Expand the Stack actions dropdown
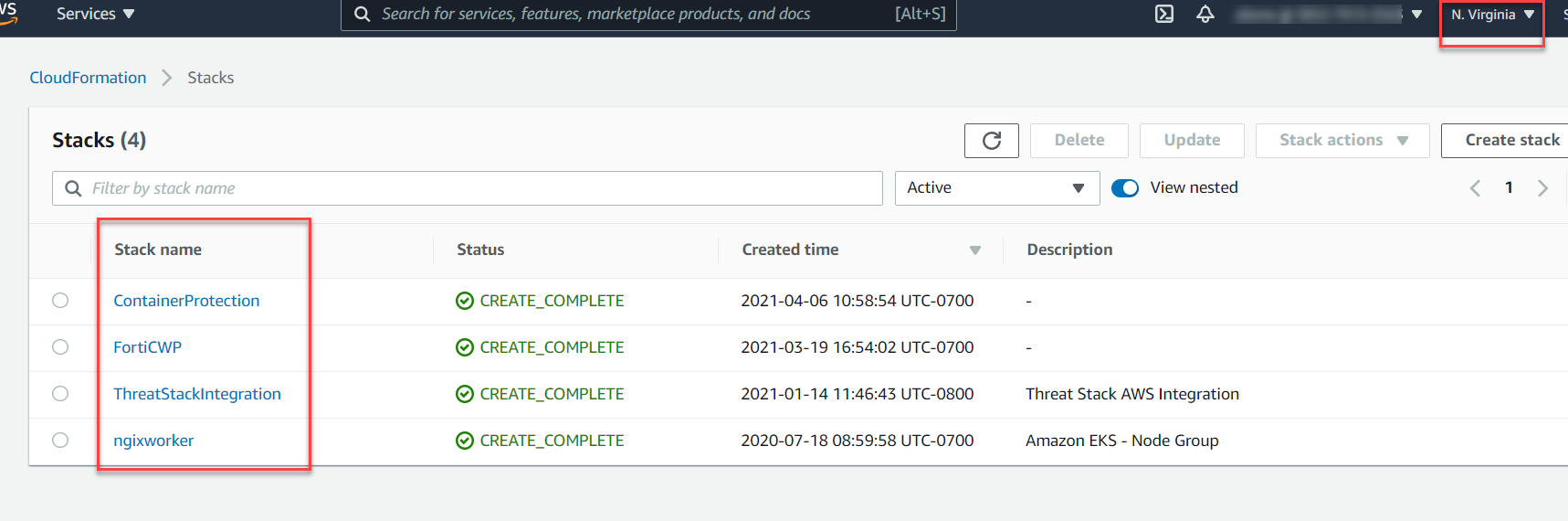This screenshot has height=521, width=1568. click(x=1342, y=141)
